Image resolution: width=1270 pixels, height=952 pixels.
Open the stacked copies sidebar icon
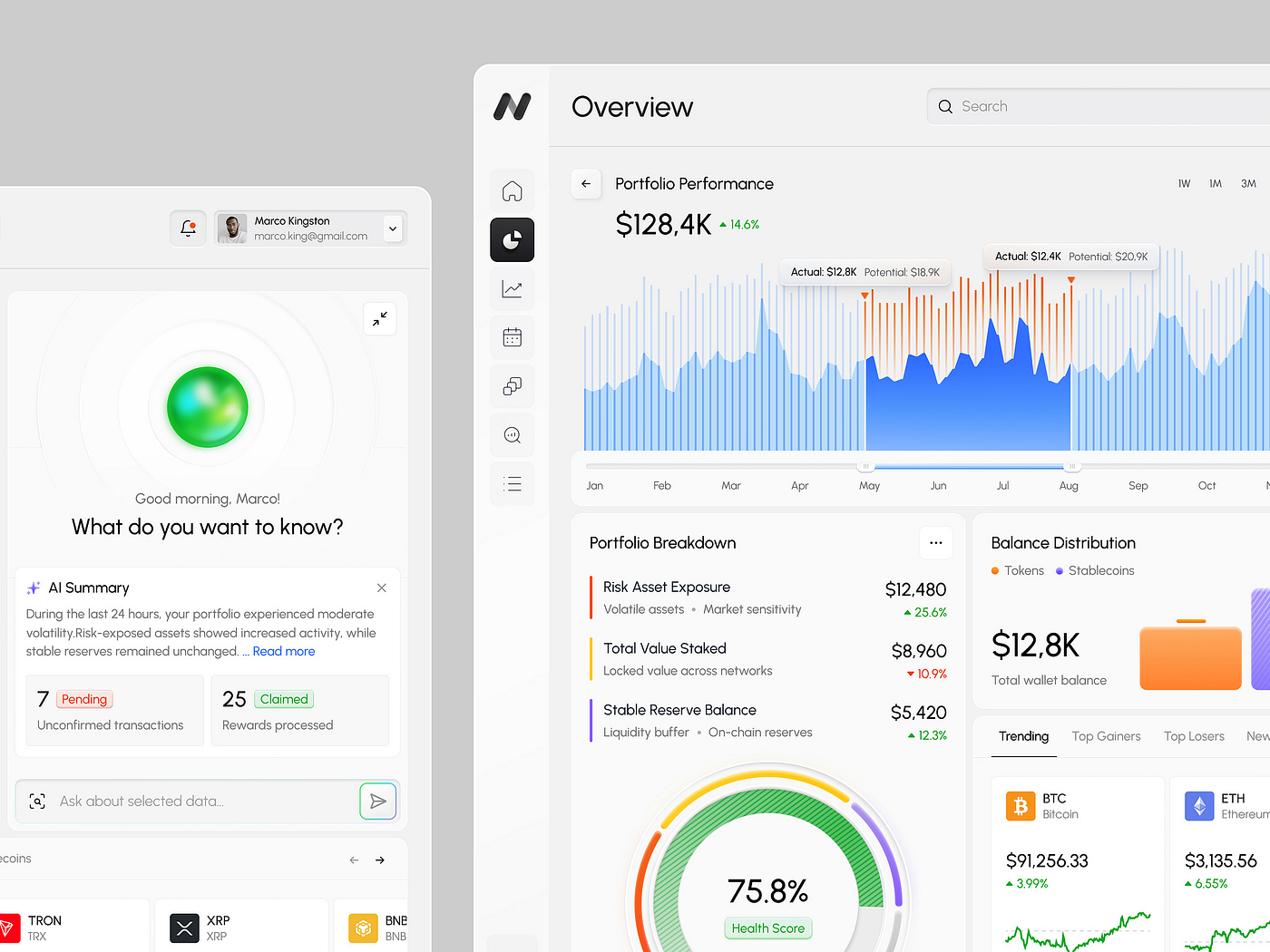(513, 386)
